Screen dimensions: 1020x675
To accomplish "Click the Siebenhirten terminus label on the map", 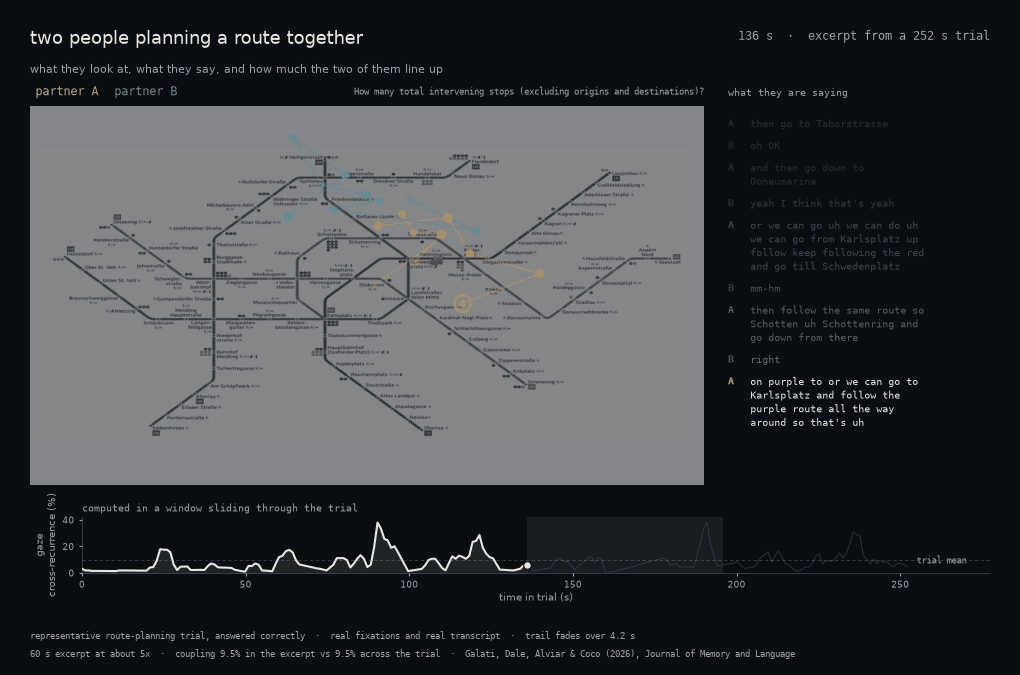I will (x=170, y=428).
